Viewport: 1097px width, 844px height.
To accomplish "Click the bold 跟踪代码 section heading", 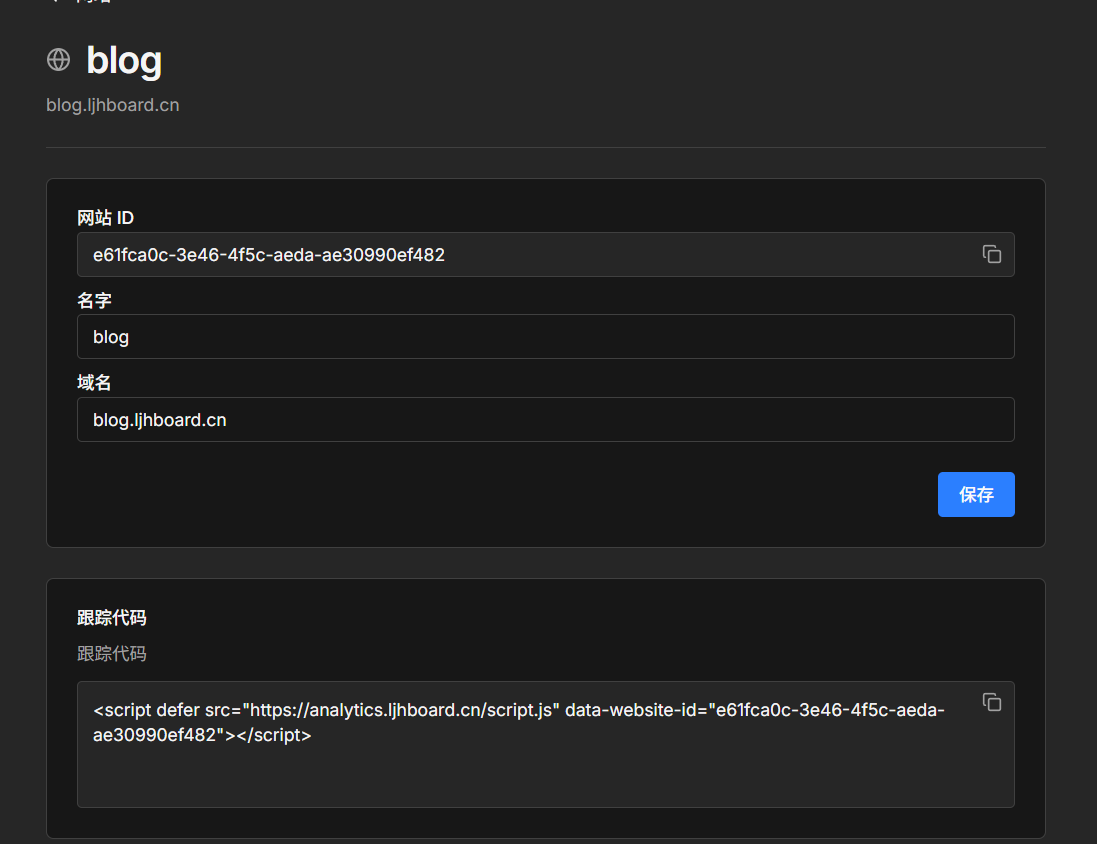I will [112, 618].
